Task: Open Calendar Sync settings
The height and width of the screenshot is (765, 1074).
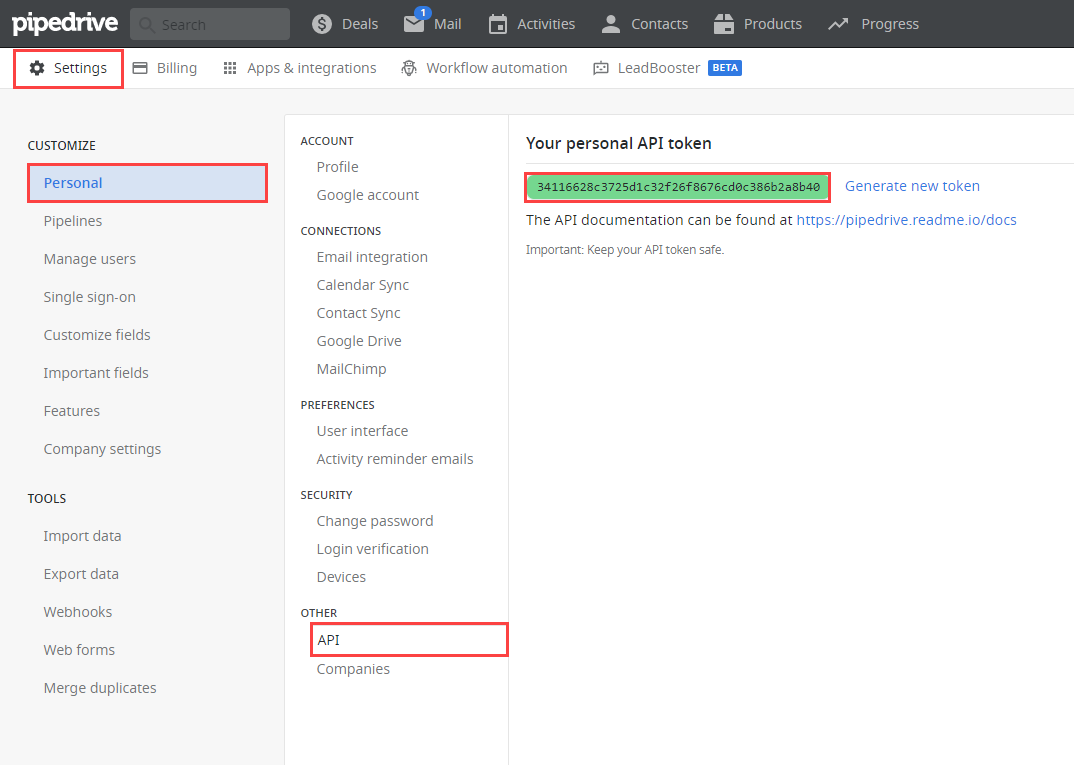Action: [x=363, y=286]
